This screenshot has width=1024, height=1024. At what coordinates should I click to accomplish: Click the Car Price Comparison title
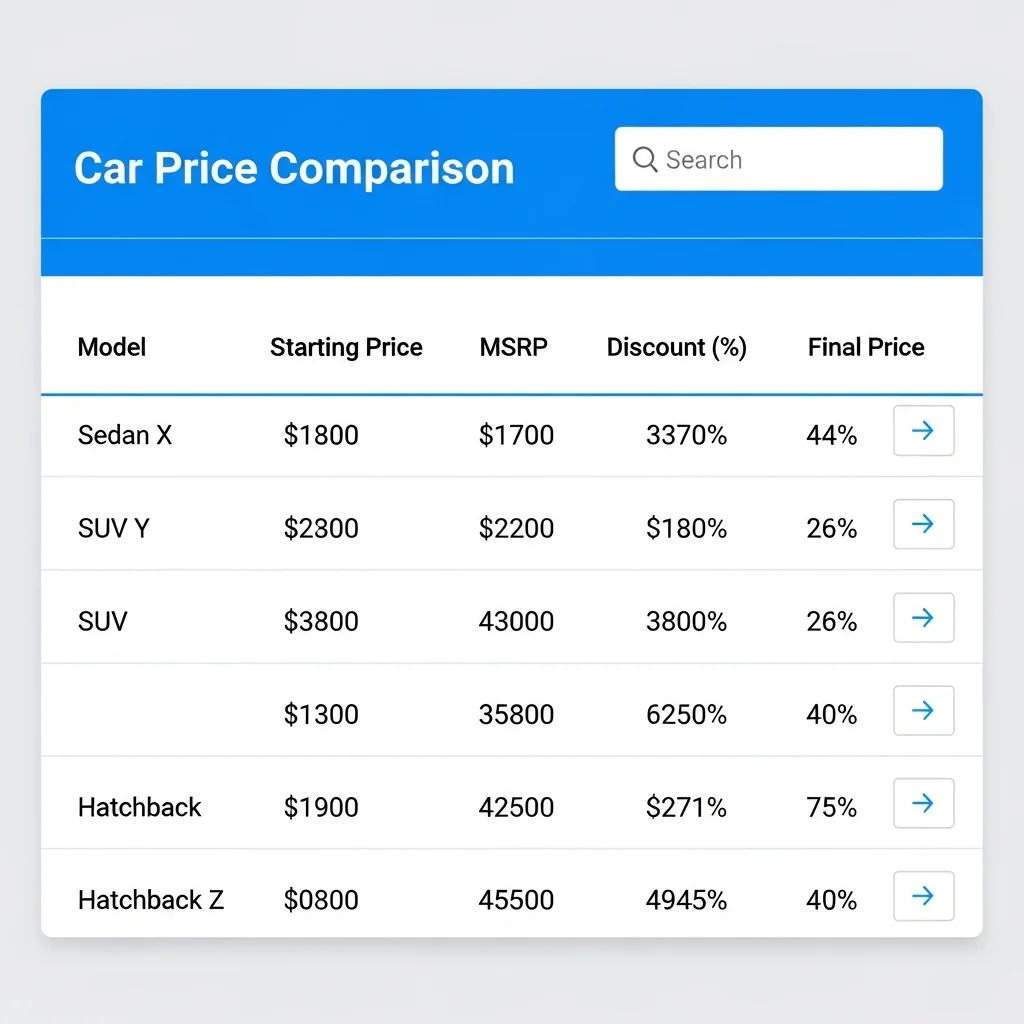[294, 168]
